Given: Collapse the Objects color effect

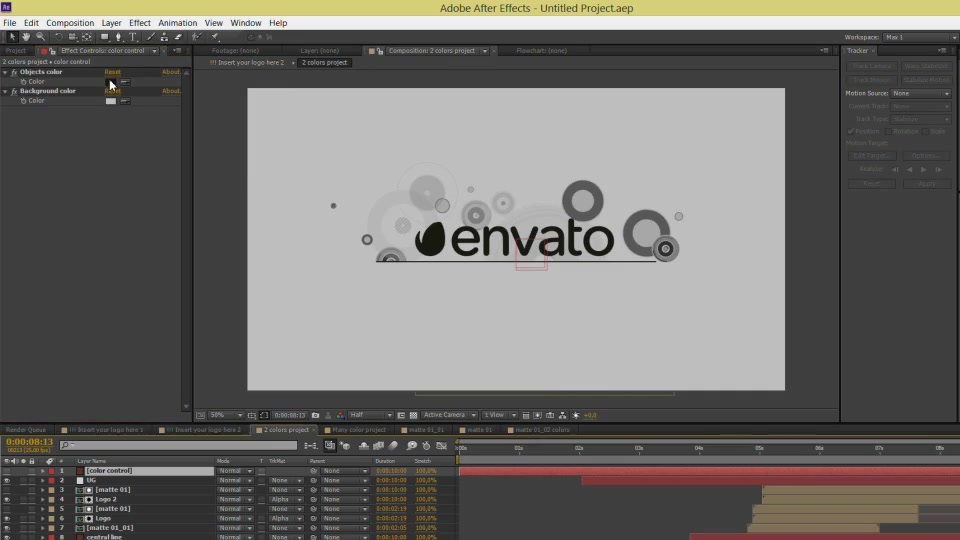Looking at the screenshot, I should point(5,72).
